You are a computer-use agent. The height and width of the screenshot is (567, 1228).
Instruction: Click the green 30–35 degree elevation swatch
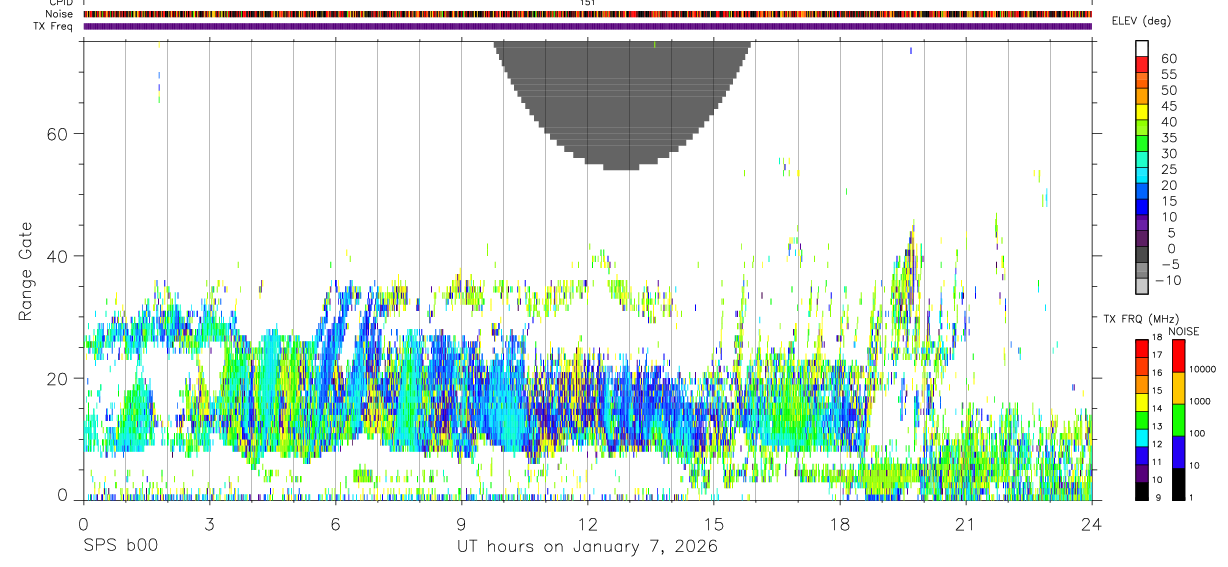point(1143,144)
